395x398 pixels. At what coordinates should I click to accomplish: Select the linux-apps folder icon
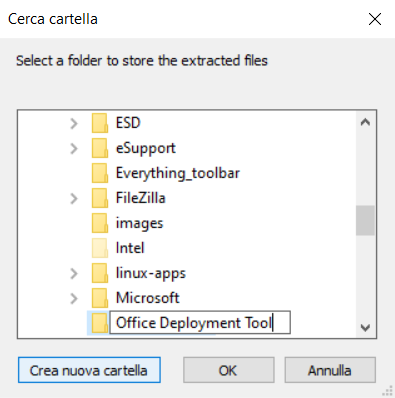[x=100, y=273]
